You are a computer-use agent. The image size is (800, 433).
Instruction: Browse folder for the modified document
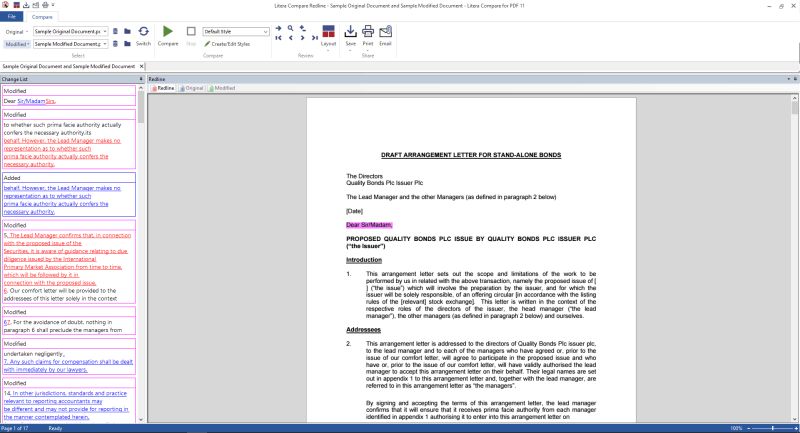click(128, 44)
